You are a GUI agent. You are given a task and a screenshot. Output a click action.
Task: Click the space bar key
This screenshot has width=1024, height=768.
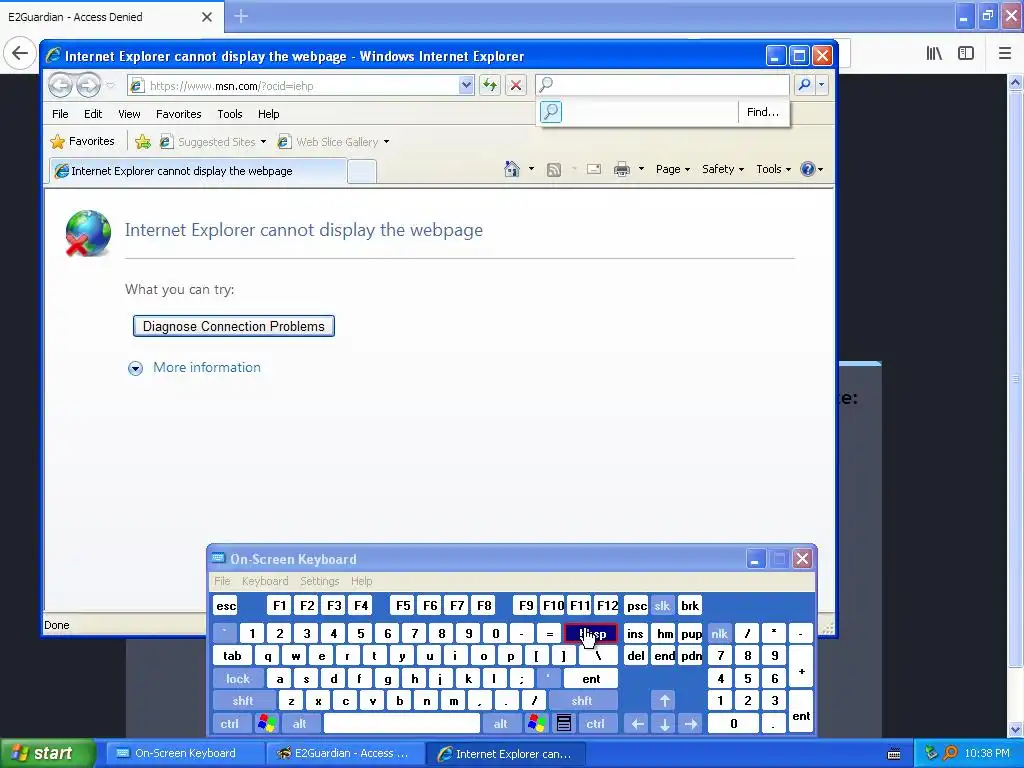[402, 724]
